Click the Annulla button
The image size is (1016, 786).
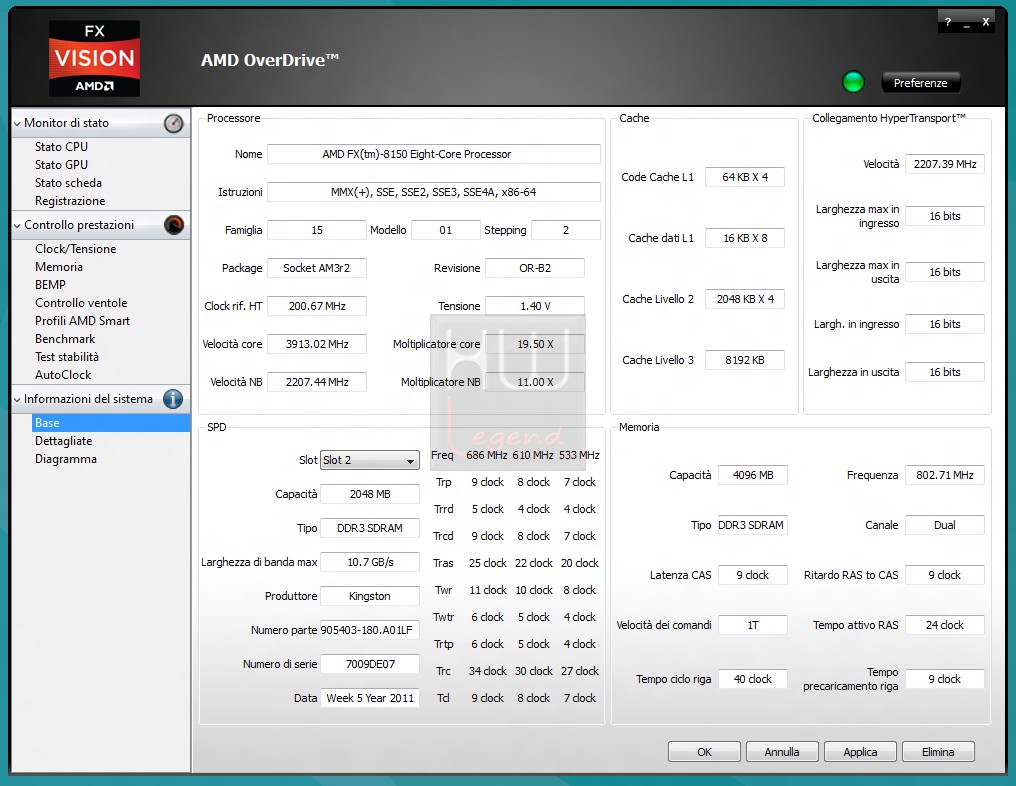[x=782, y=752]
